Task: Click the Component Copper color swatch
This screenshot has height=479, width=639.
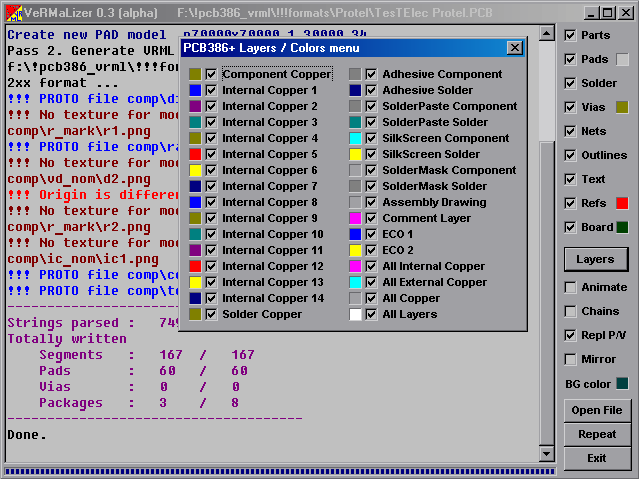Action: click(x=195, y=74)
